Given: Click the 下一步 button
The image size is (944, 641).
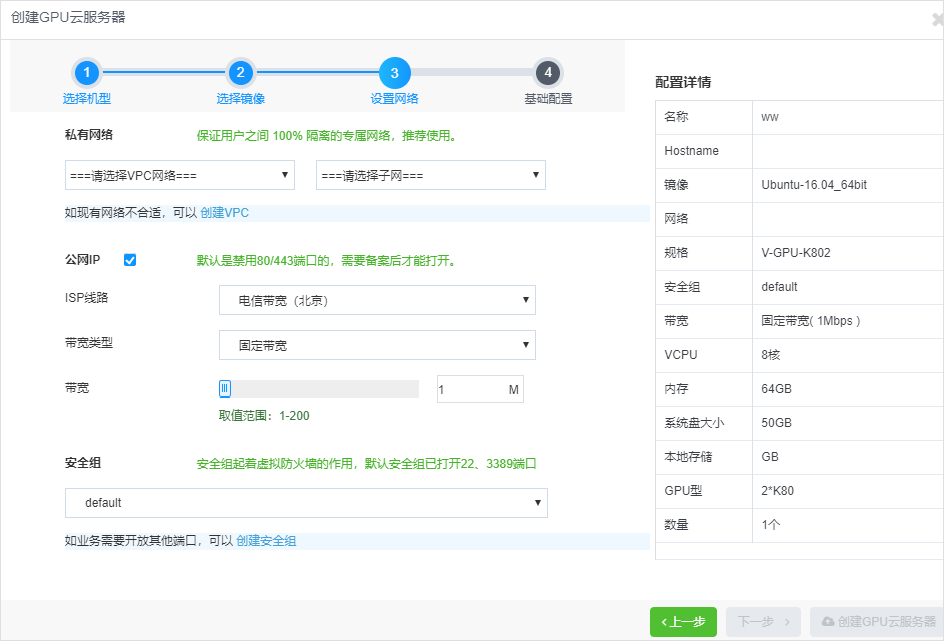Looking at the screenshot, I should [763, 622].
